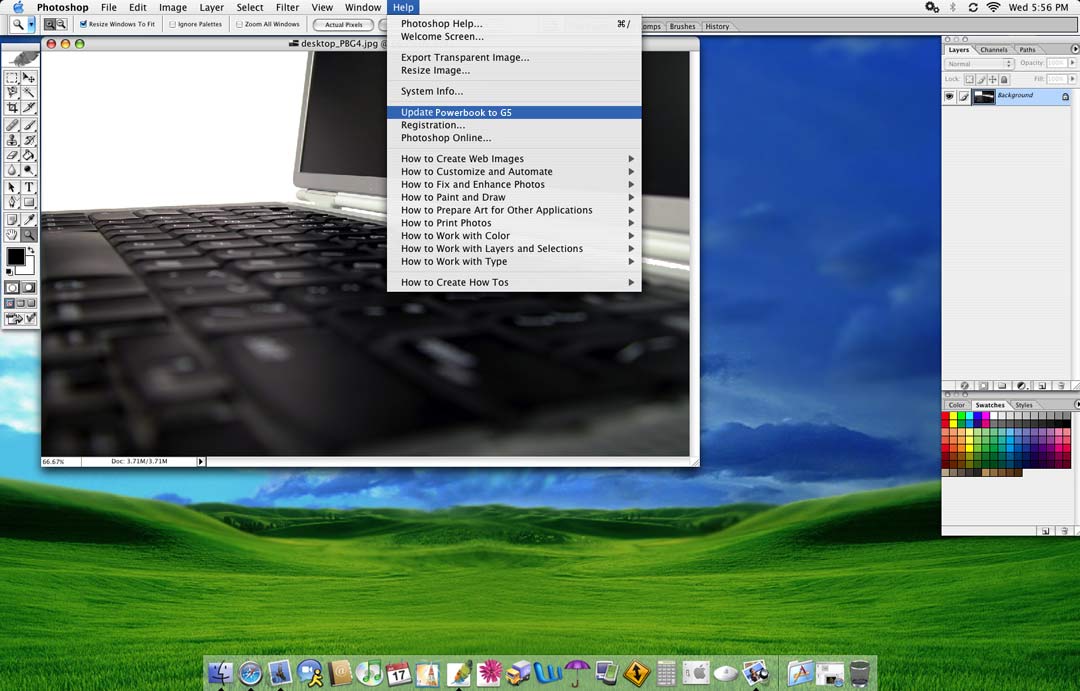Screen dimensions: 1080x691
Task: Choose the Eraser tool
Action: click(12, 155)
